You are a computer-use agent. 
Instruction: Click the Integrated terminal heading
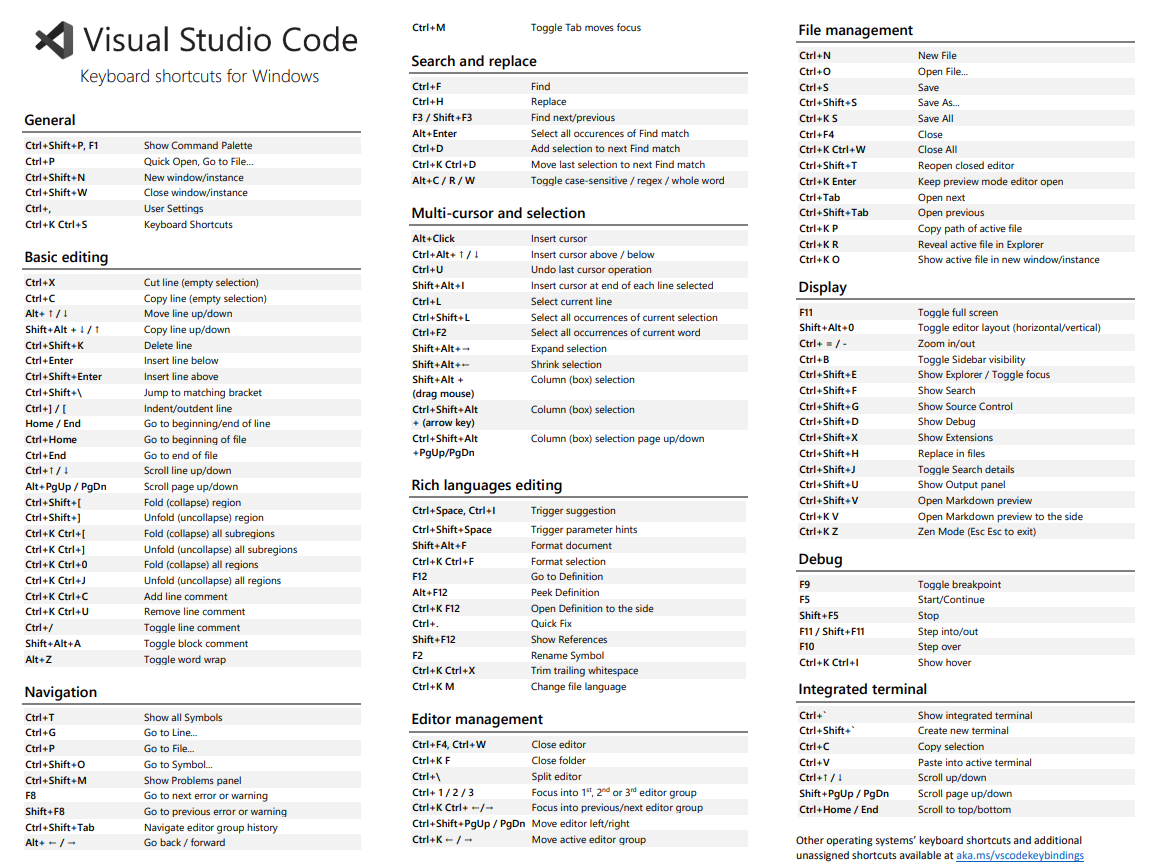point(862,689)
